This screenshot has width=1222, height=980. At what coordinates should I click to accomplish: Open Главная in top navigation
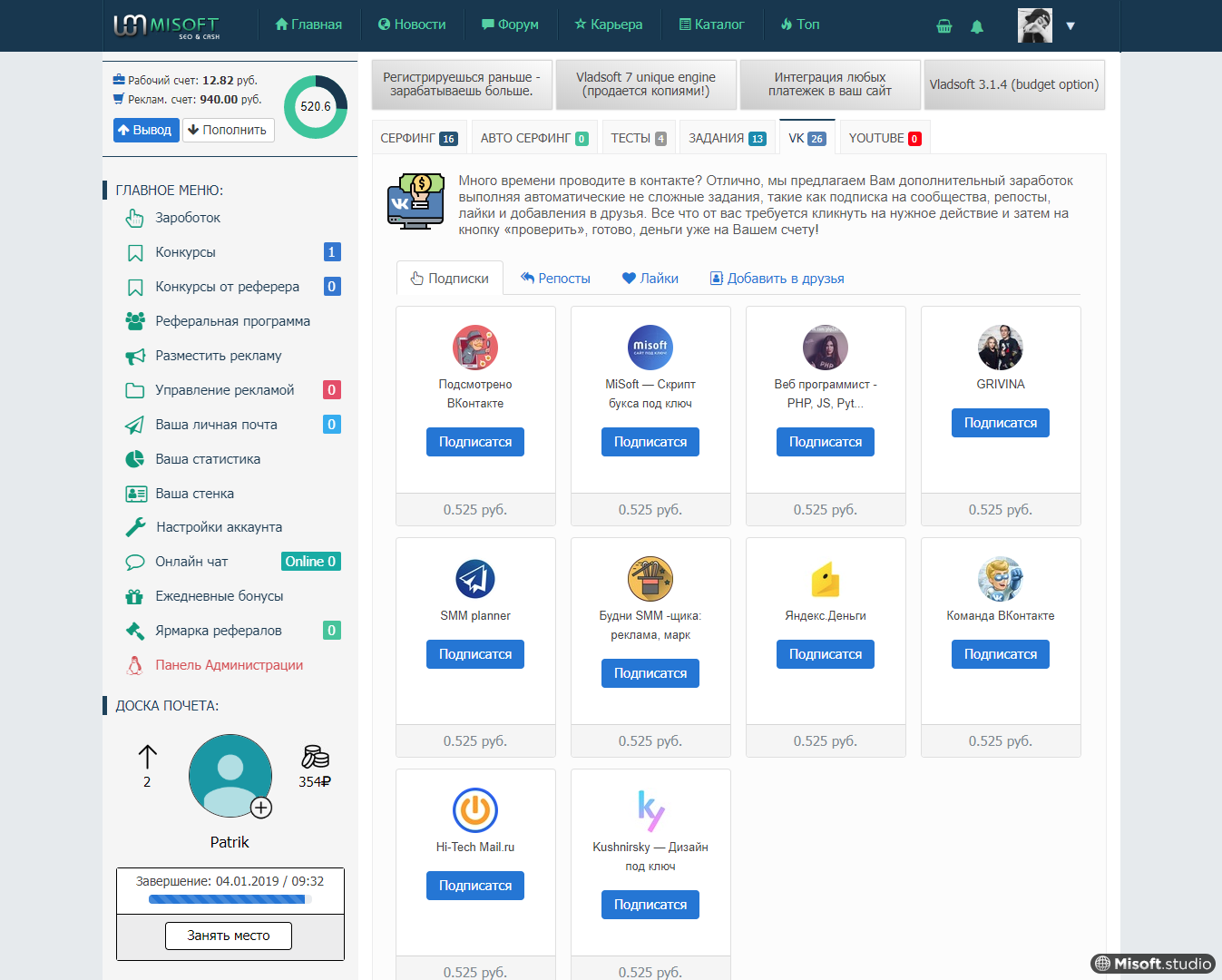308,24
